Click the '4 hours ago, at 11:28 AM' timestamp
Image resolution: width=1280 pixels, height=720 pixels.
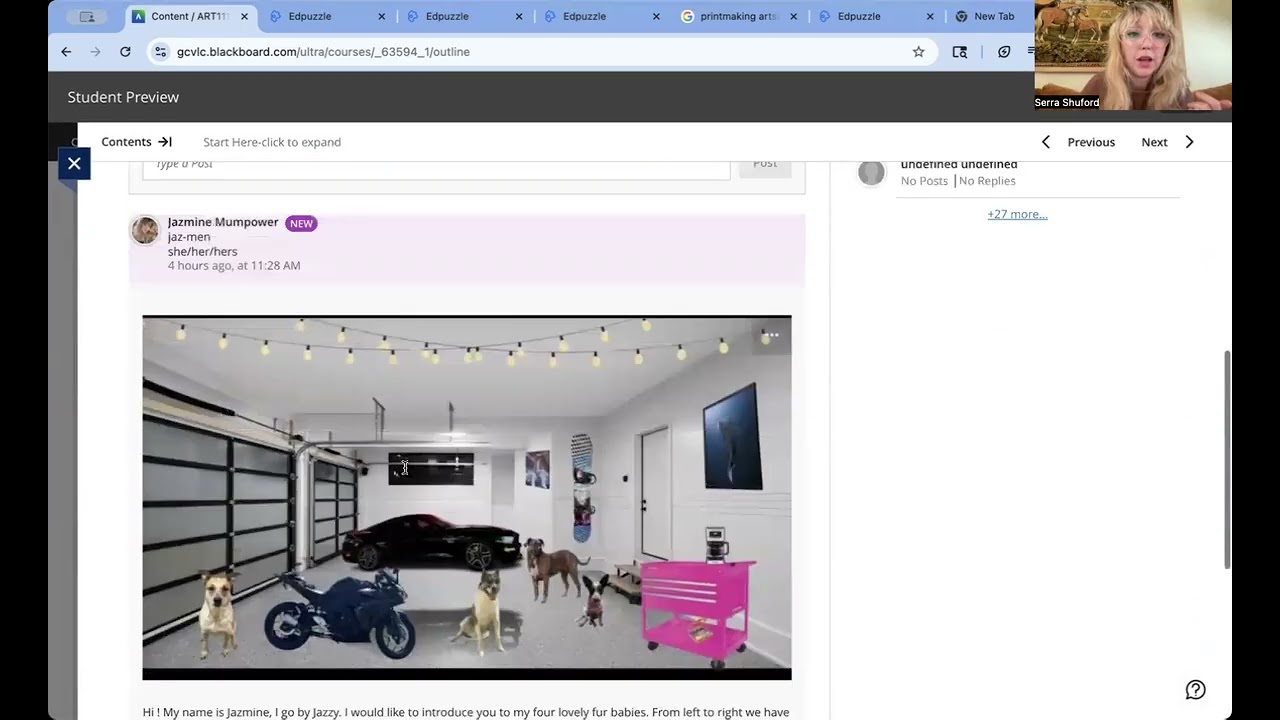[x=234, y=265]
